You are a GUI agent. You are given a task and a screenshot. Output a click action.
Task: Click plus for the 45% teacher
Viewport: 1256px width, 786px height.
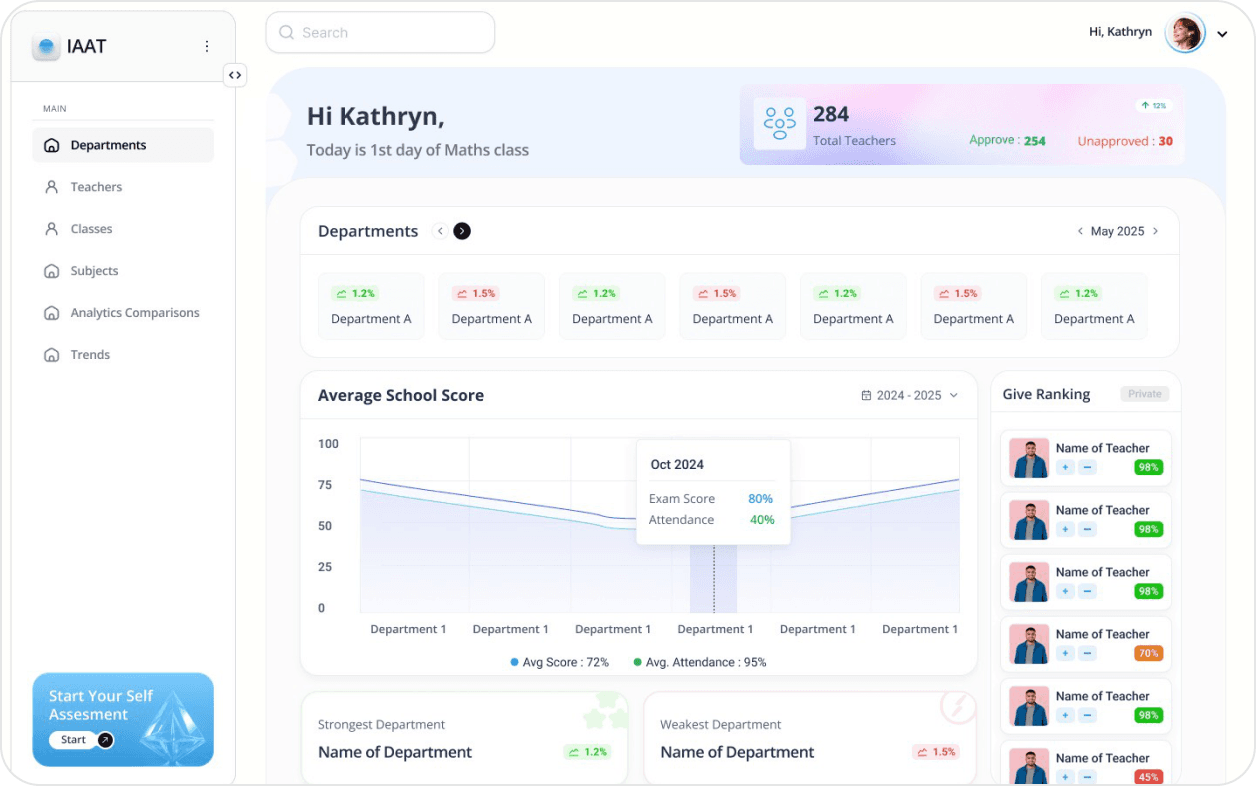click(x=1065, y=777)
